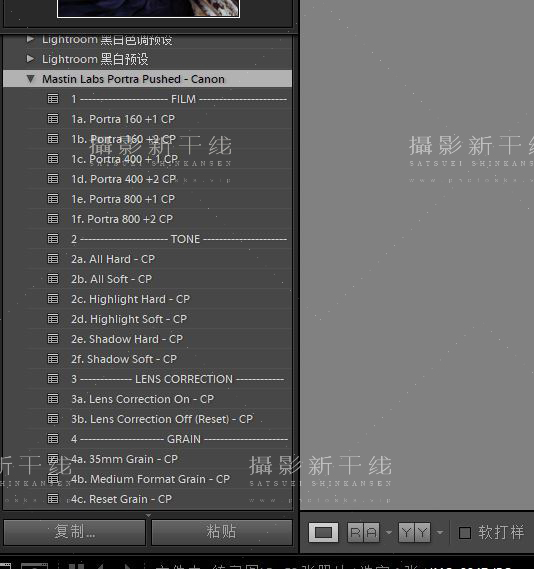
Task: Click the preset icon beside 1e. Portra 800 +1 CP
Action: pos(53,198)
